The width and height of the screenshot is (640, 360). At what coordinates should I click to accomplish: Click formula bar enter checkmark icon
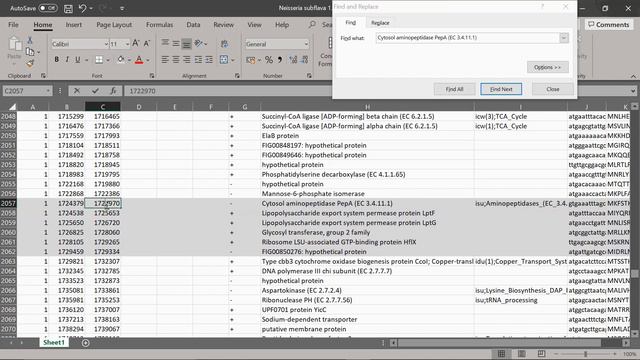pyautogui.click(x=95, y=91)
